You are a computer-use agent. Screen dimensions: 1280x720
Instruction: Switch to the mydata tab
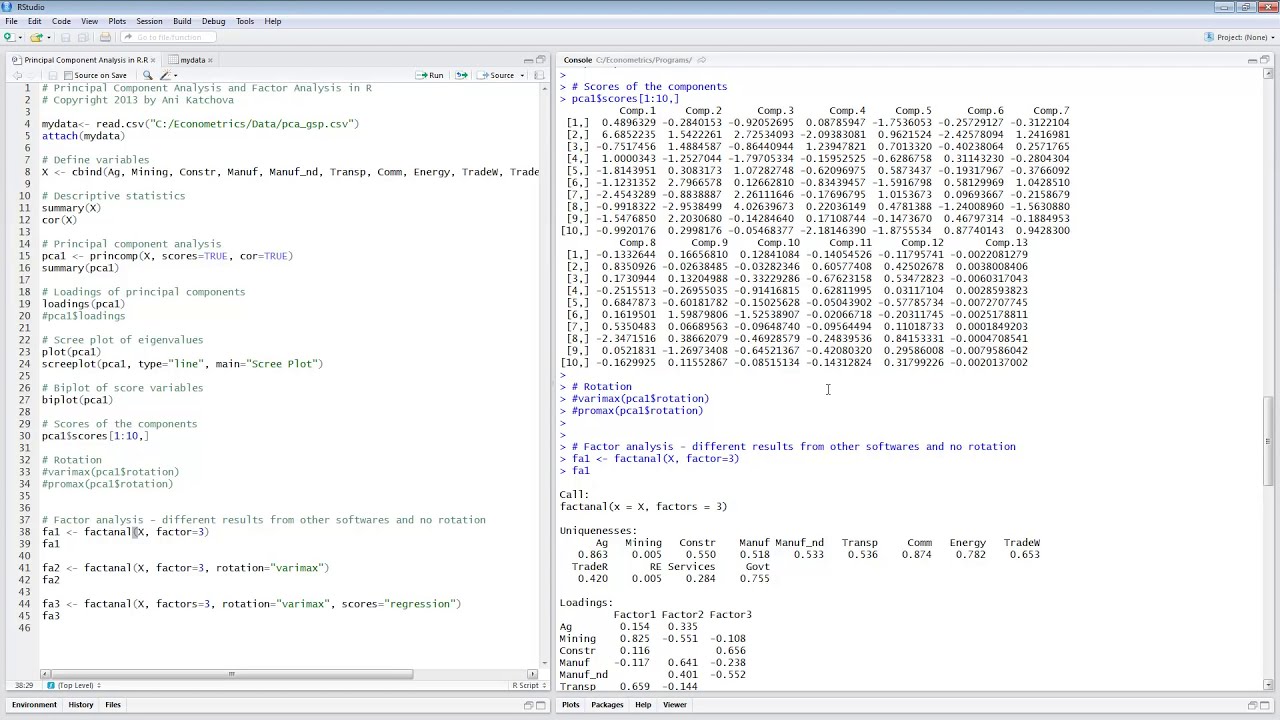tap(192, 60)
